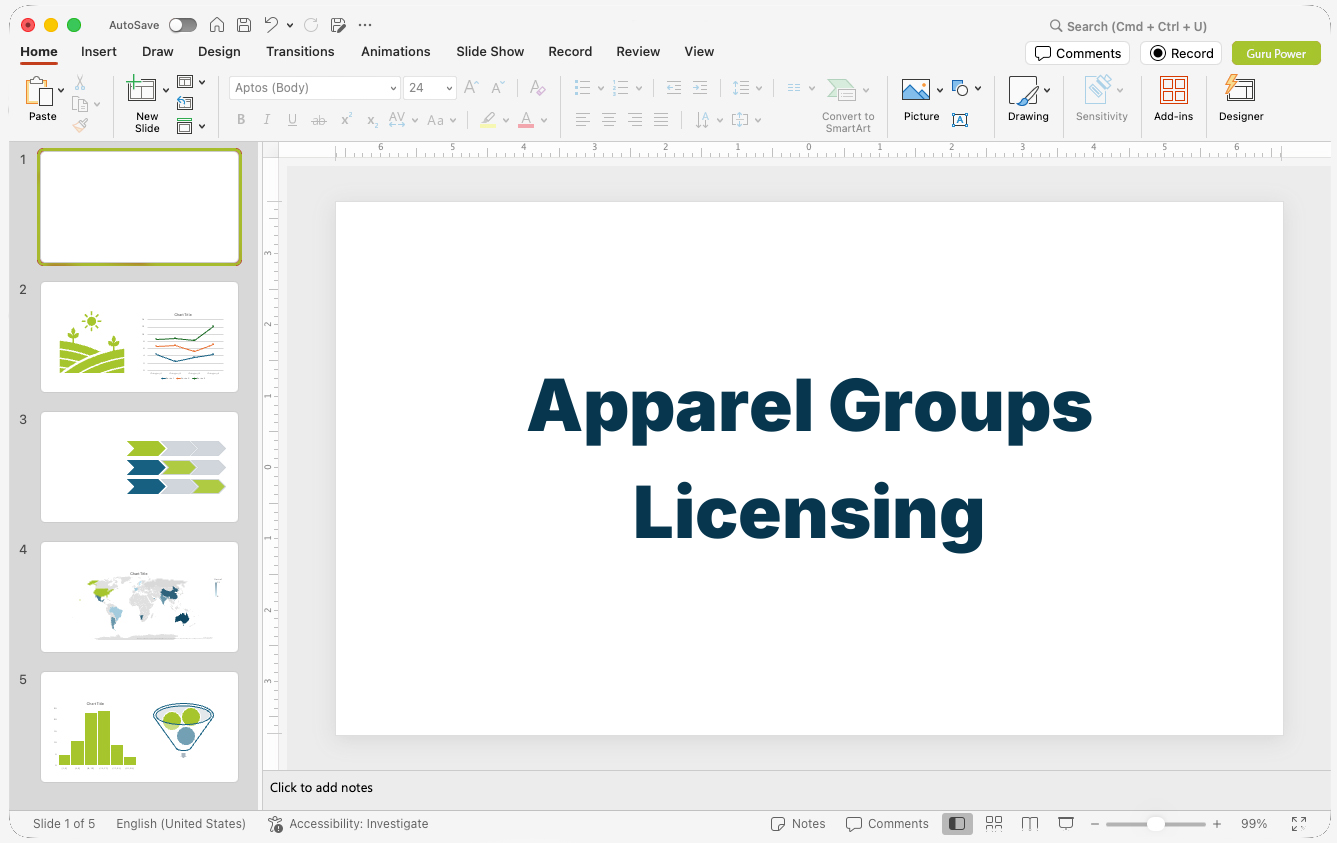The image size is (1337, 843).
Task: Click the Increase Font Size icon
Action: pos(472,88)
